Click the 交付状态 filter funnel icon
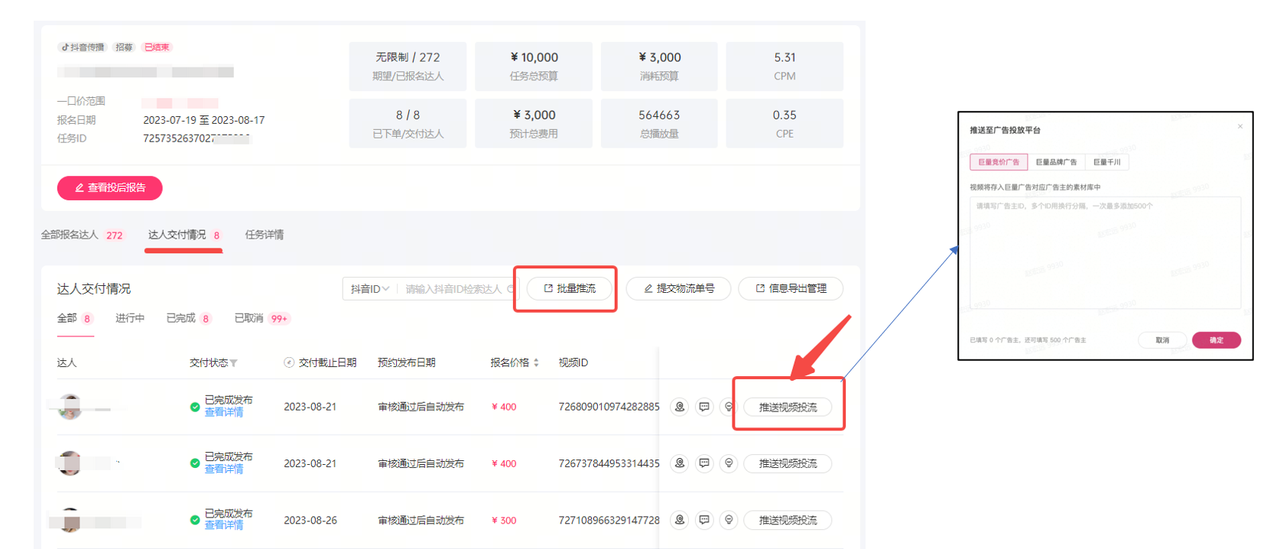Image resolution: width=1280 pixels, height=549 pixels. coord(234,363)
